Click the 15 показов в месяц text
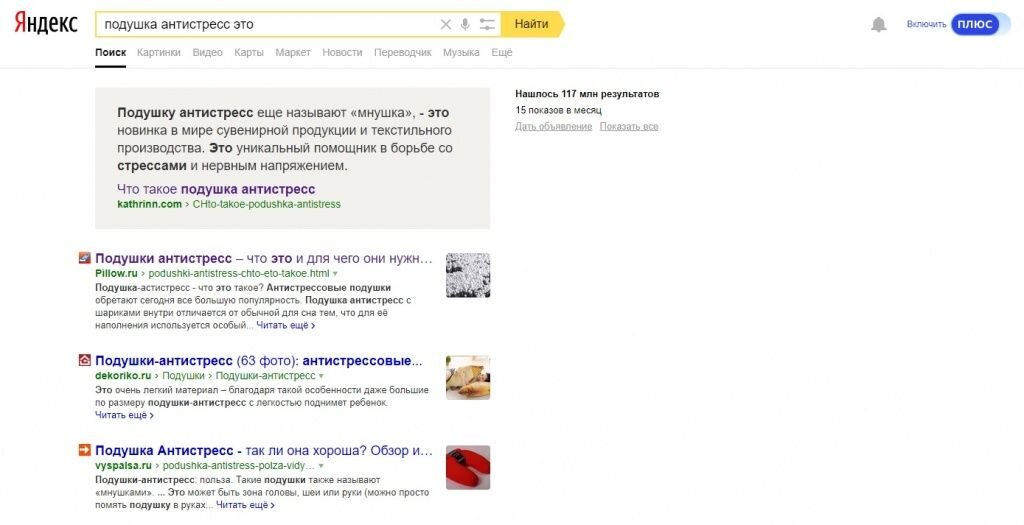Viewport: 1024px width, 525px height. pyautogui.click(x=558, y=110)
